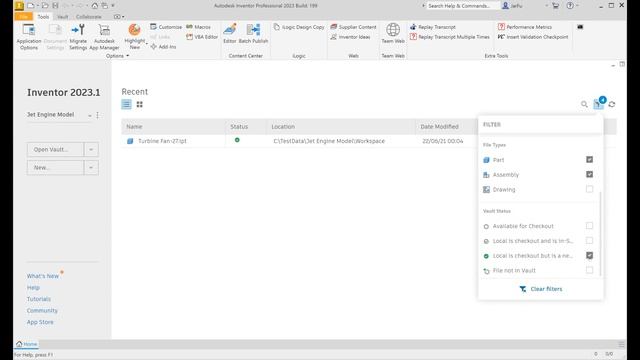The width and height of the screenshot is (640, 360).
Task: Expand the Options panel dropdown
Action: 118,56
